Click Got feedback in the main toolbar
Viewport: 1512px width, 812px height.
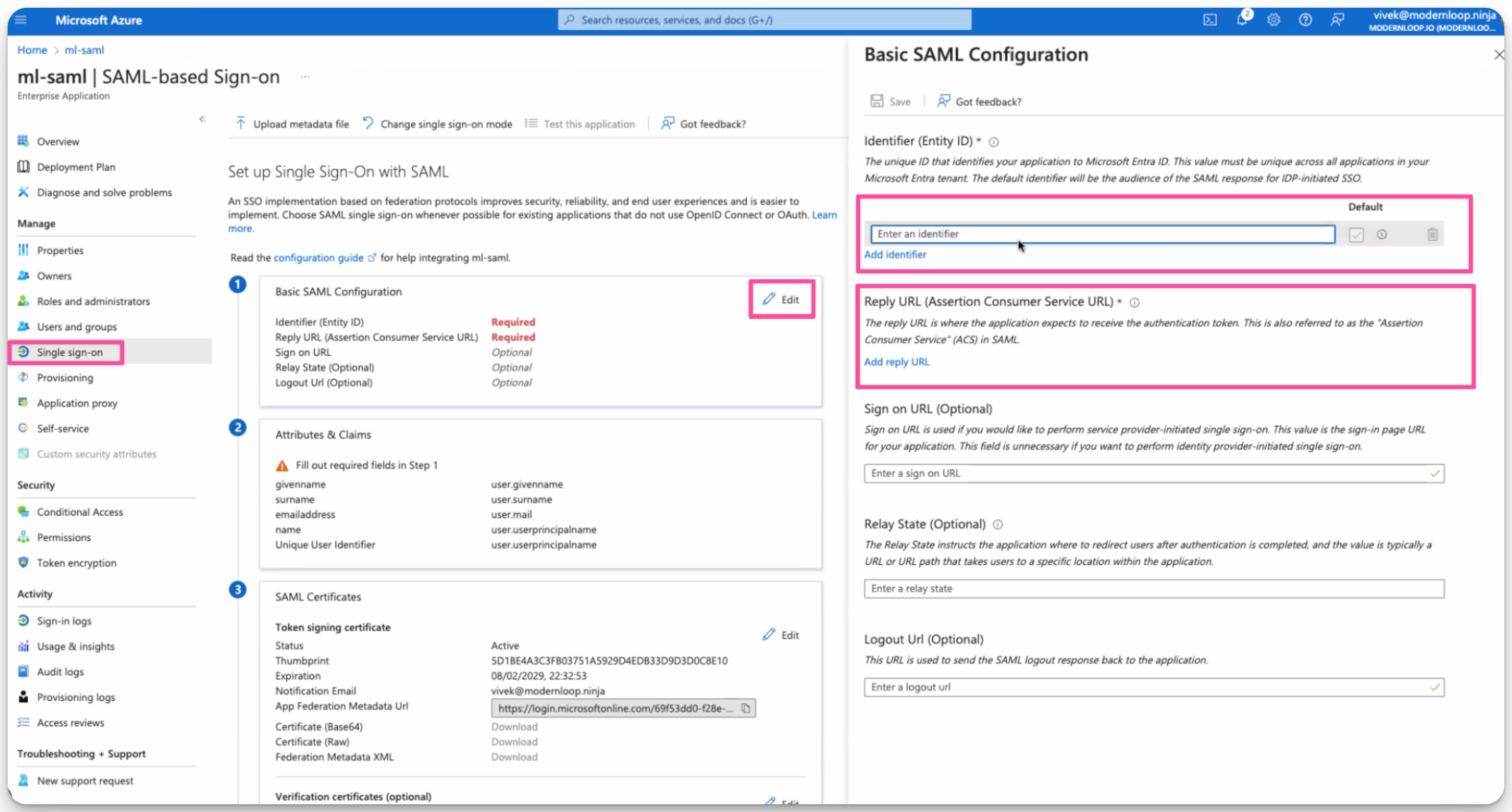coord(703,124)
